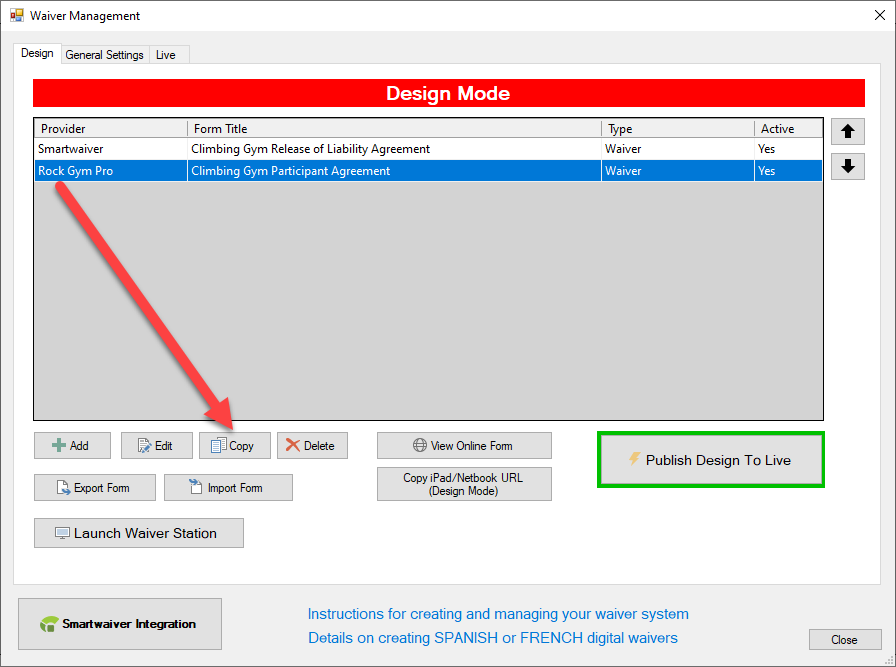Open details on SPANISH or FRENCH waivers
This screenshot has height=667, width=896.
click(x=493, y=638)
